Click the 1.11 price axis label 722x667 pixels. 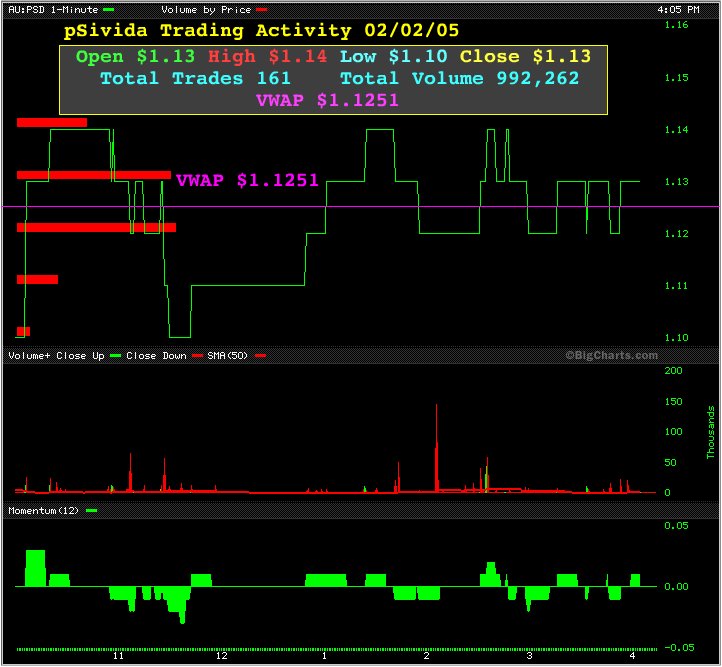pyautogui.click(x=676, y=286)
